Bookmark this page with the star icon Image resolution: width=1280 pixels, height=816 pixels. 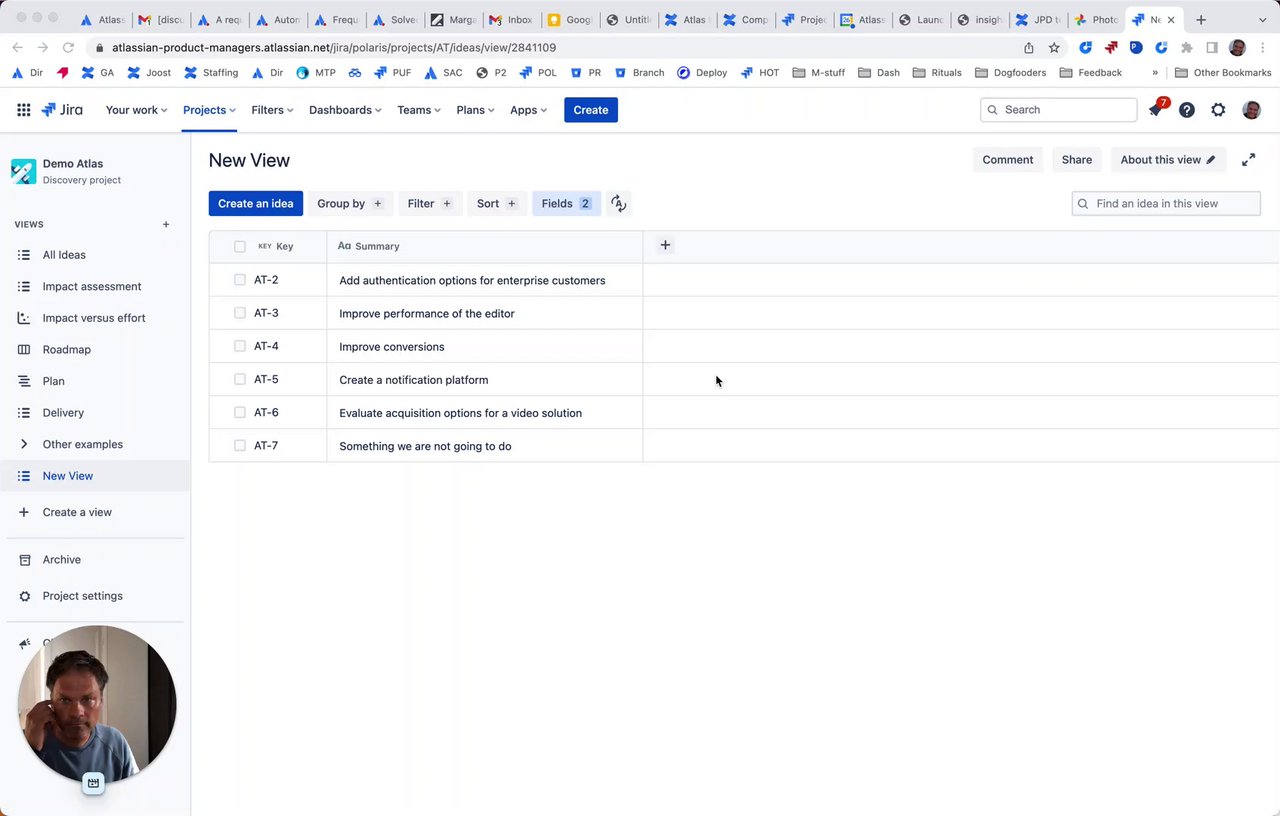[x=1054, y=47]
